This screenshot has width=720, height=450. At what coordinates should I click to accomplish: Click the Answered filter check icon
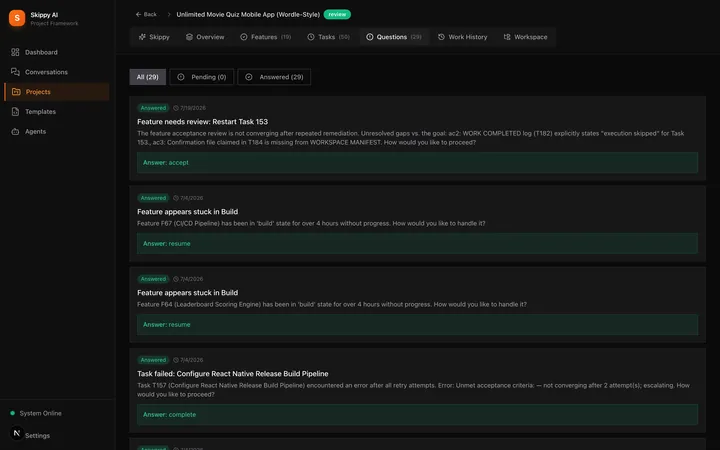coord(248,77)
